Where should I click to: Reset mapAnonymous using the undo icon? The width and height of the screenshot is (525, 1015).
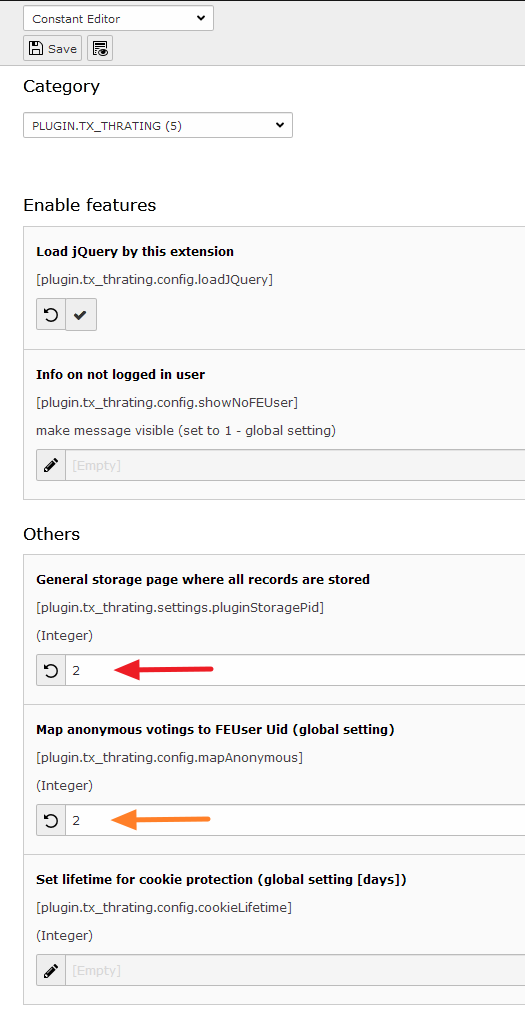click(51, 821)
